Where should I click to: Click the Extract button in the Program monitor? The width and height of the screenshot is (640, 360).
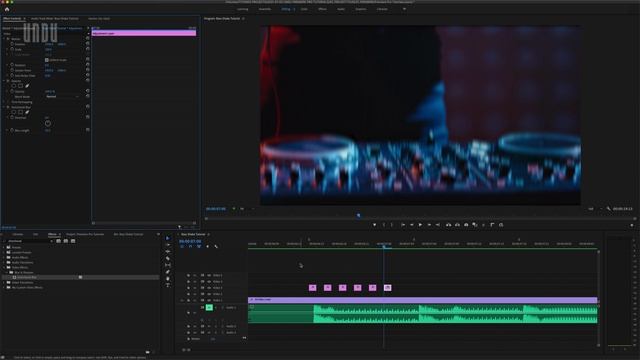click(x=457, y=225)
